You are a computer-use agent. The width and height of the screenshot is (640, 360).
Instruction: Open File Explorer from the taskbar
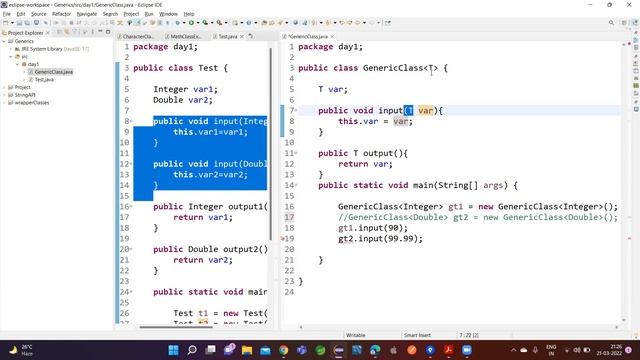tap(247, 350)
